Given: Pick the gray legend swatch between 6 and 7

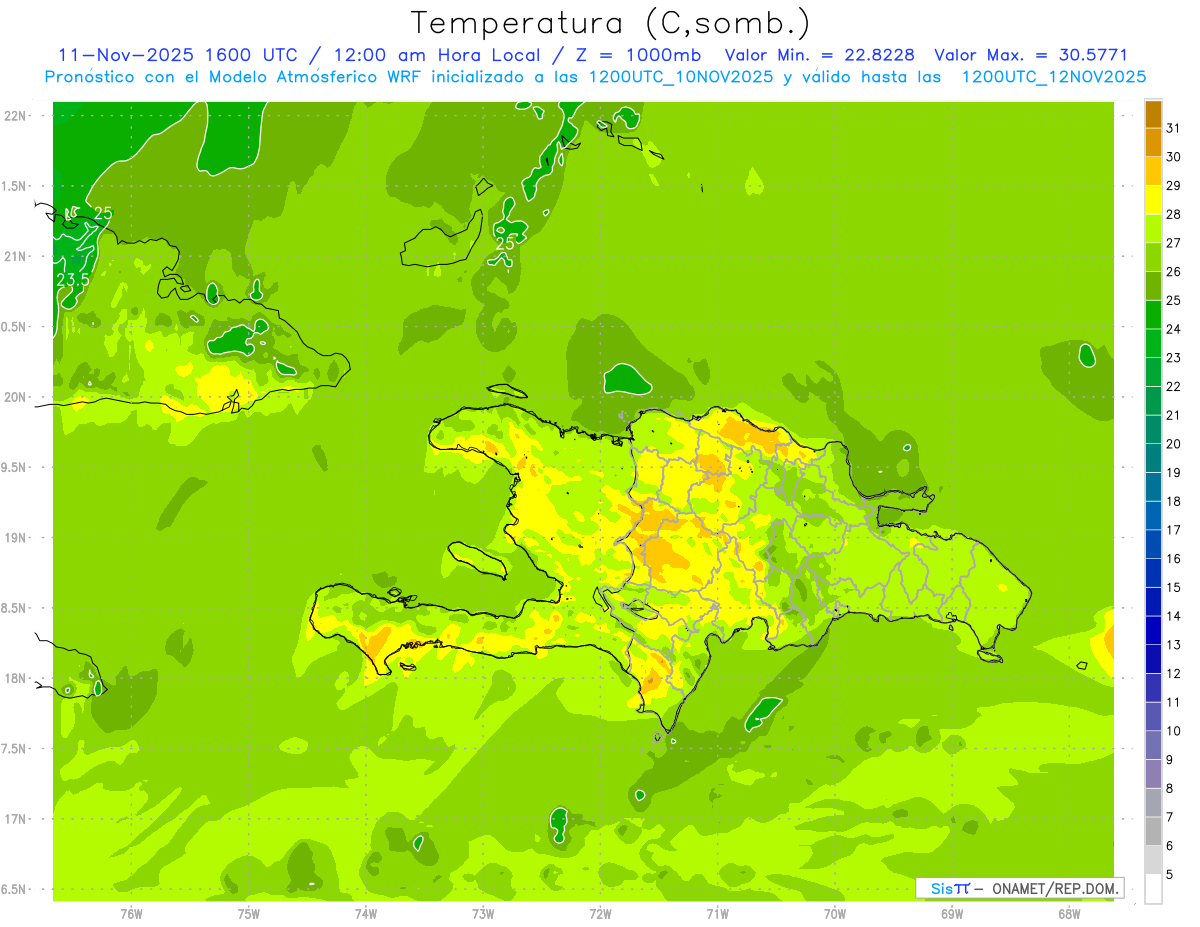Looking at the screenshot, I should pyautogui.click(x=1153, y=832).
